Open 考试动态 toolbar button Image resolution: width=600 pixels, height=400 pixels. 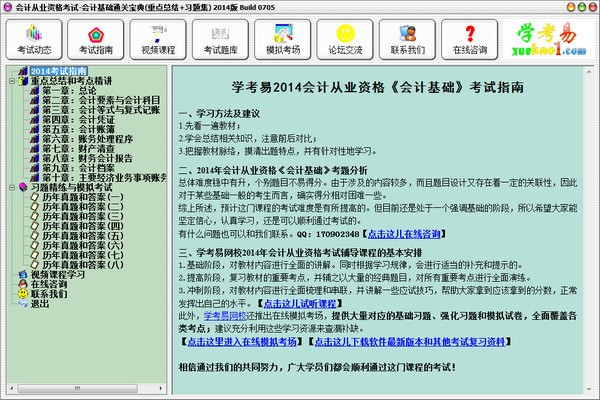[x=34, y=40]
